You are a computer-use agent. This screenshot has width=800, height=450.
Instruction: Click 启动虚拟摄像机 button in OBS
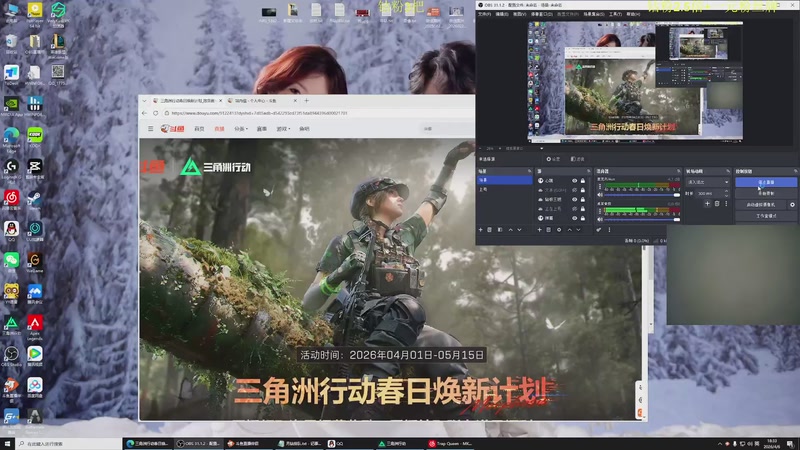(761, 205)
